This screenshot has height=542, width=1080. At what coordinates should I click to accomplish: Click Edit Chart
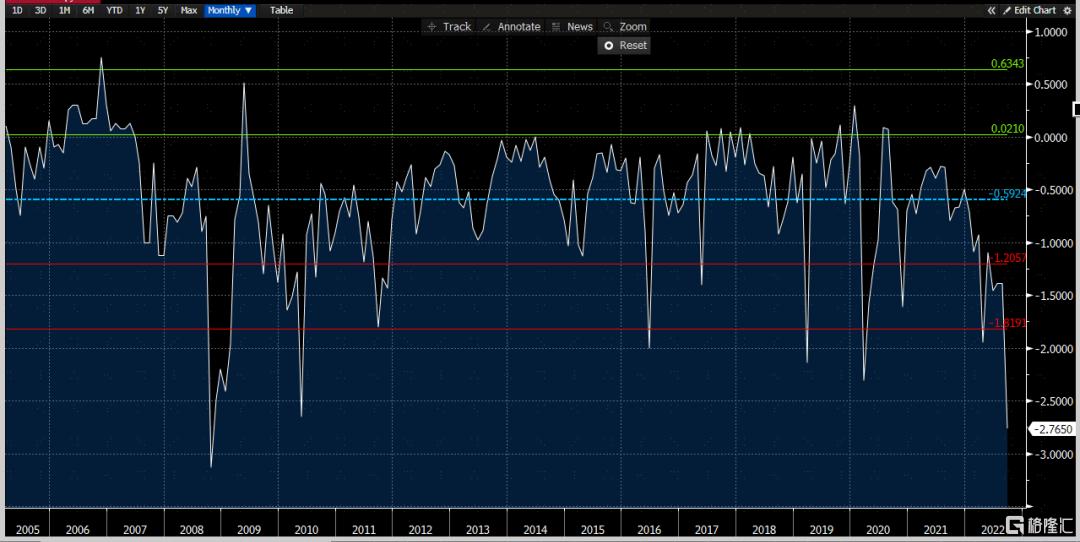coord(1033,10)
